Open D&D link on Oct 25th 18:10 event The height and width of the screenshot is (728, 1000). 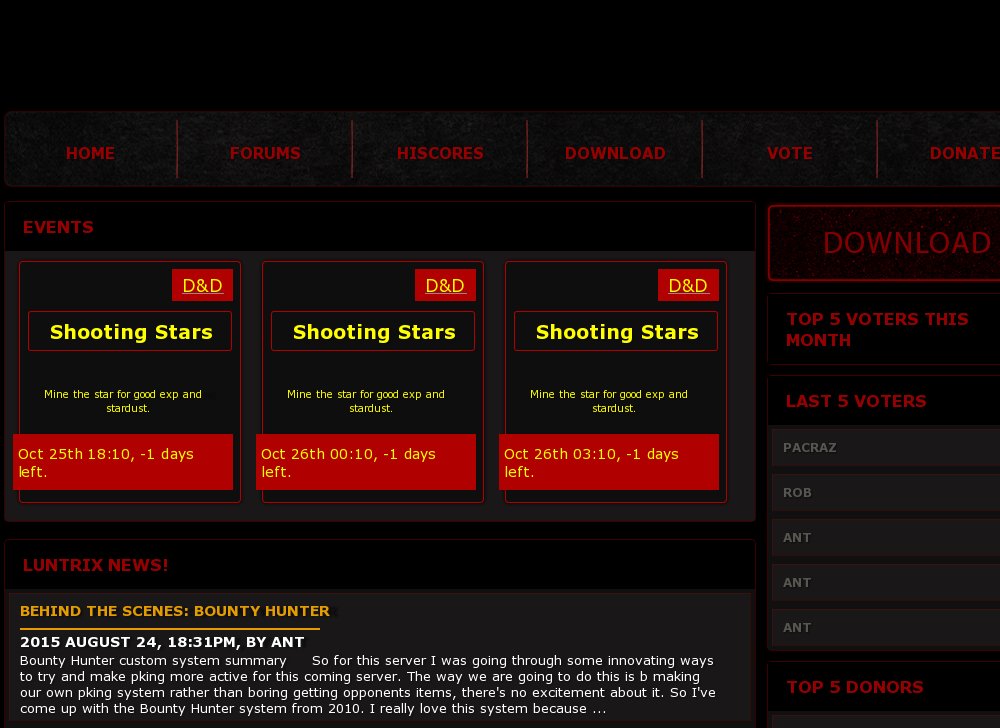pos(202,286)
